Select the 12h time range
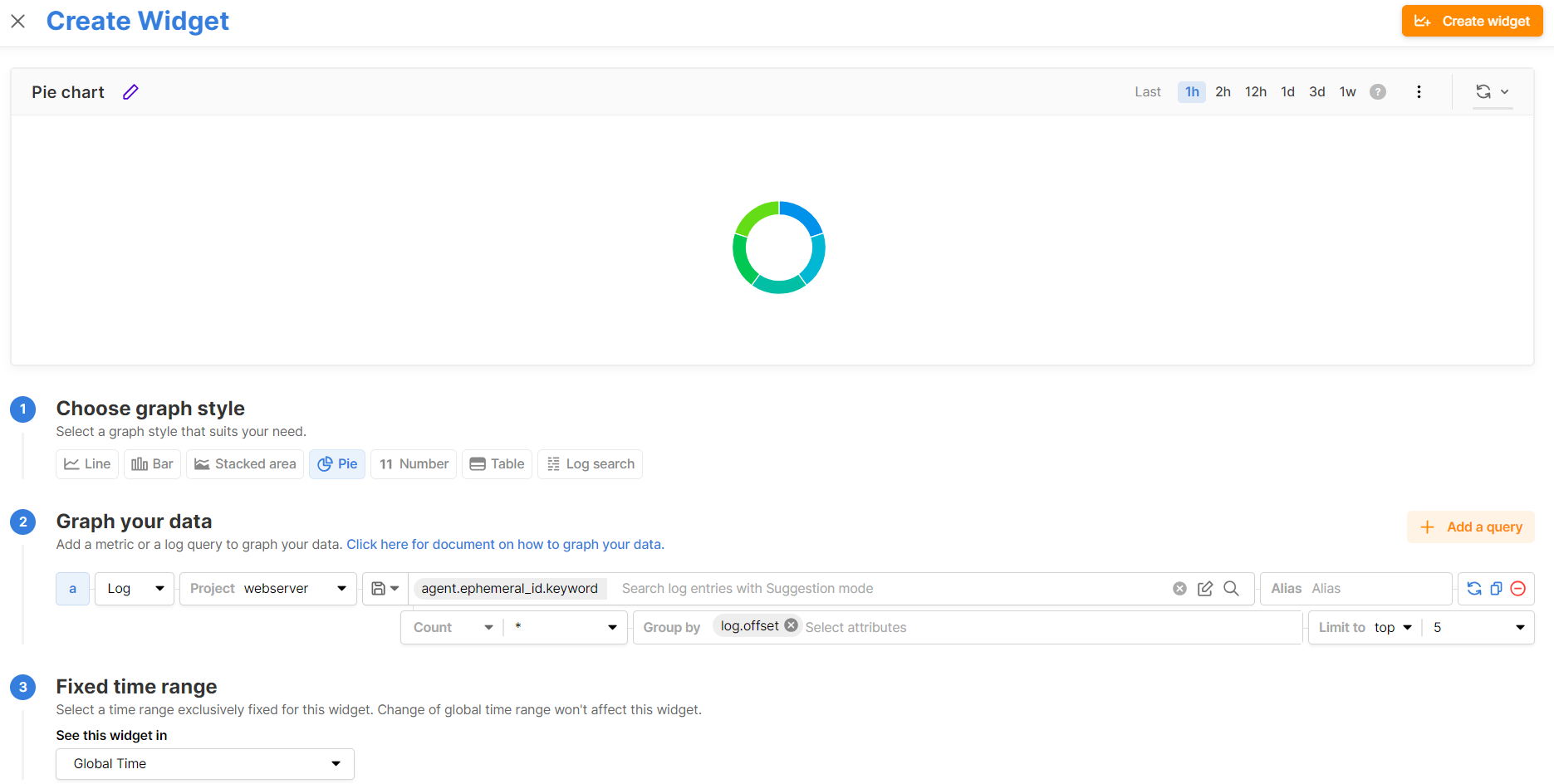 pyautogui.click(x=1255, y=92)
